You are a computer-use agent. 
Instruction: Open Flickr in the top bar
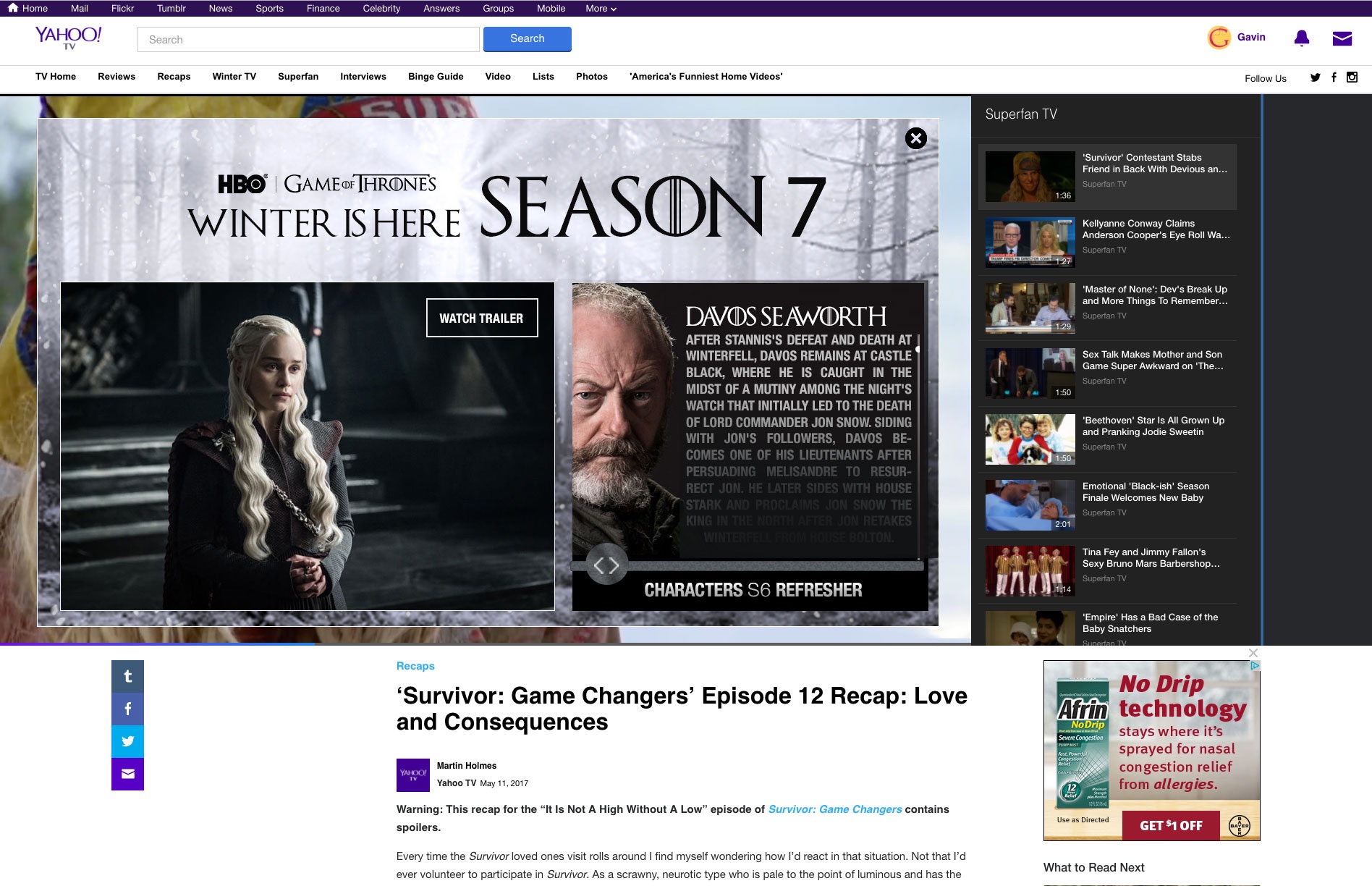(123, 9)
